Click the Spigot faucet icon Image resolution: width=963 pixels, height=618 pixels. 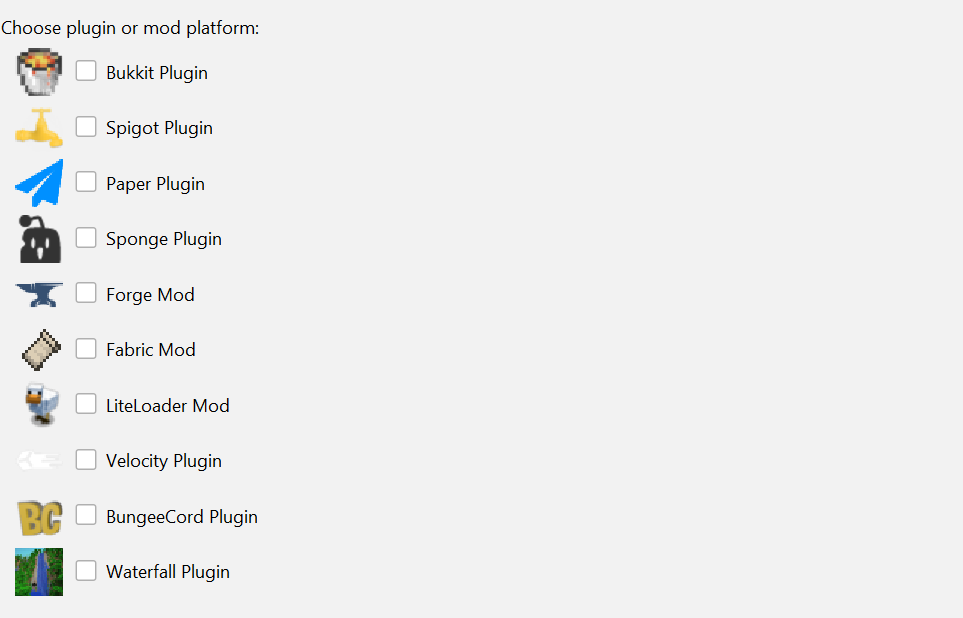(x=38, y=127)
